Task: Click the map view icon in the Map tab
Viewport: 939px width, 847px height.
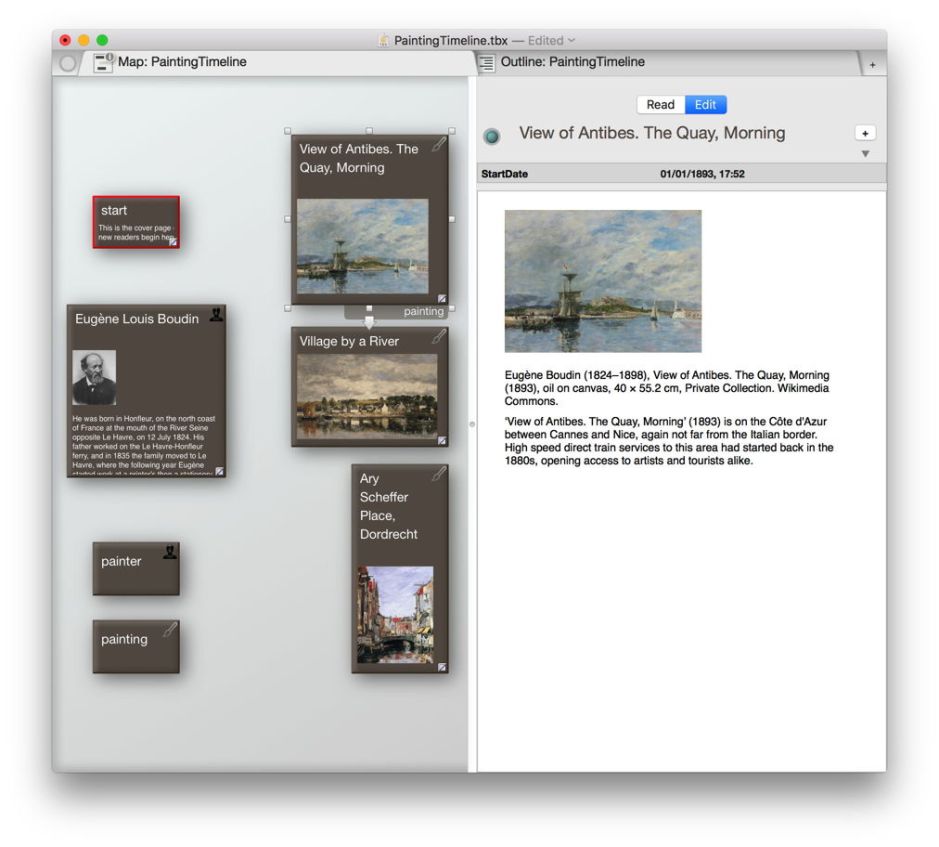Action: click(x=104, y=63)
